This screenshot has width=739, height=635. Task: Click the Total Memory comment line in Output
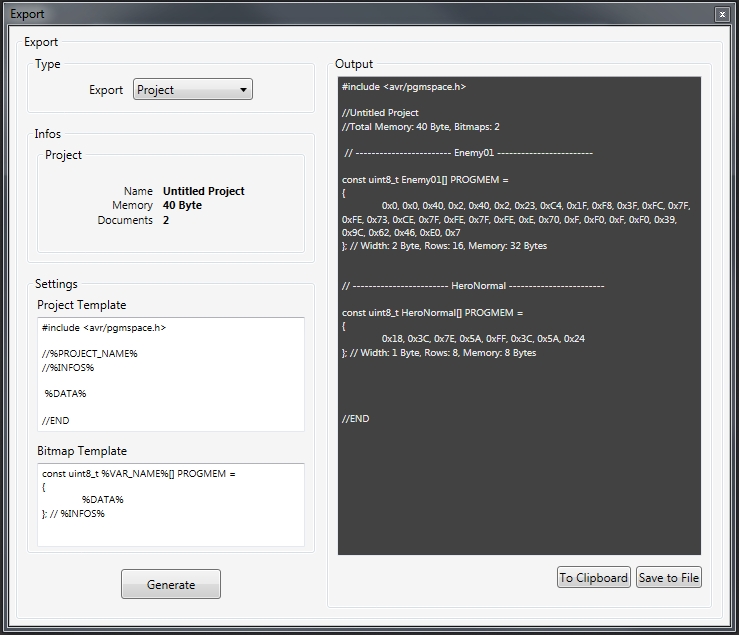(420, 127)
